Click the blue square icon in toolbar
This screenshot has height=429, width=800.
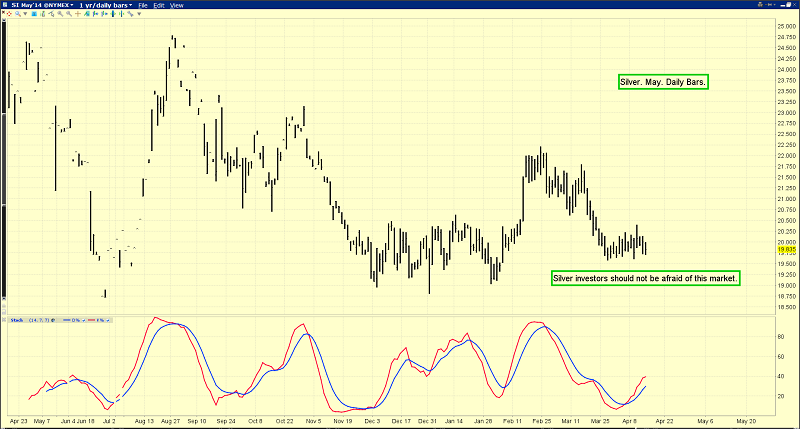(34, 13)
